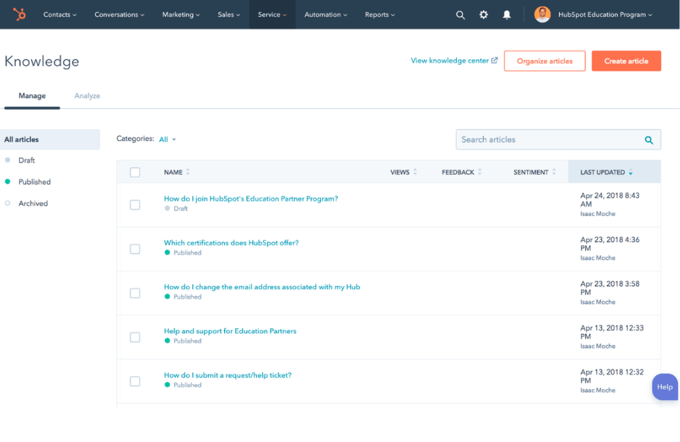The height and width of the screenshot is (442, 680).
Task: Open 'How do I join HubSpot's Education Partner Program?'
Action: click(251, 199)
